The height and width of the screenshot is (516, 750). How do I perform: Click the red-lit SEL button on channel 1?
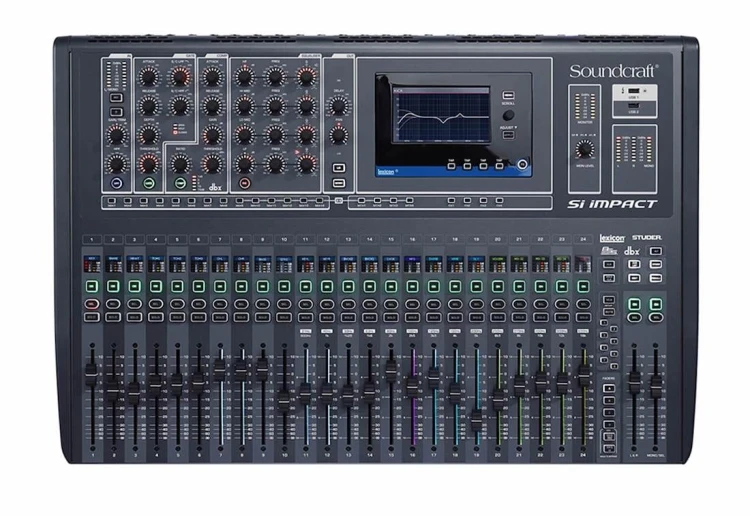(x=92, y=304)
